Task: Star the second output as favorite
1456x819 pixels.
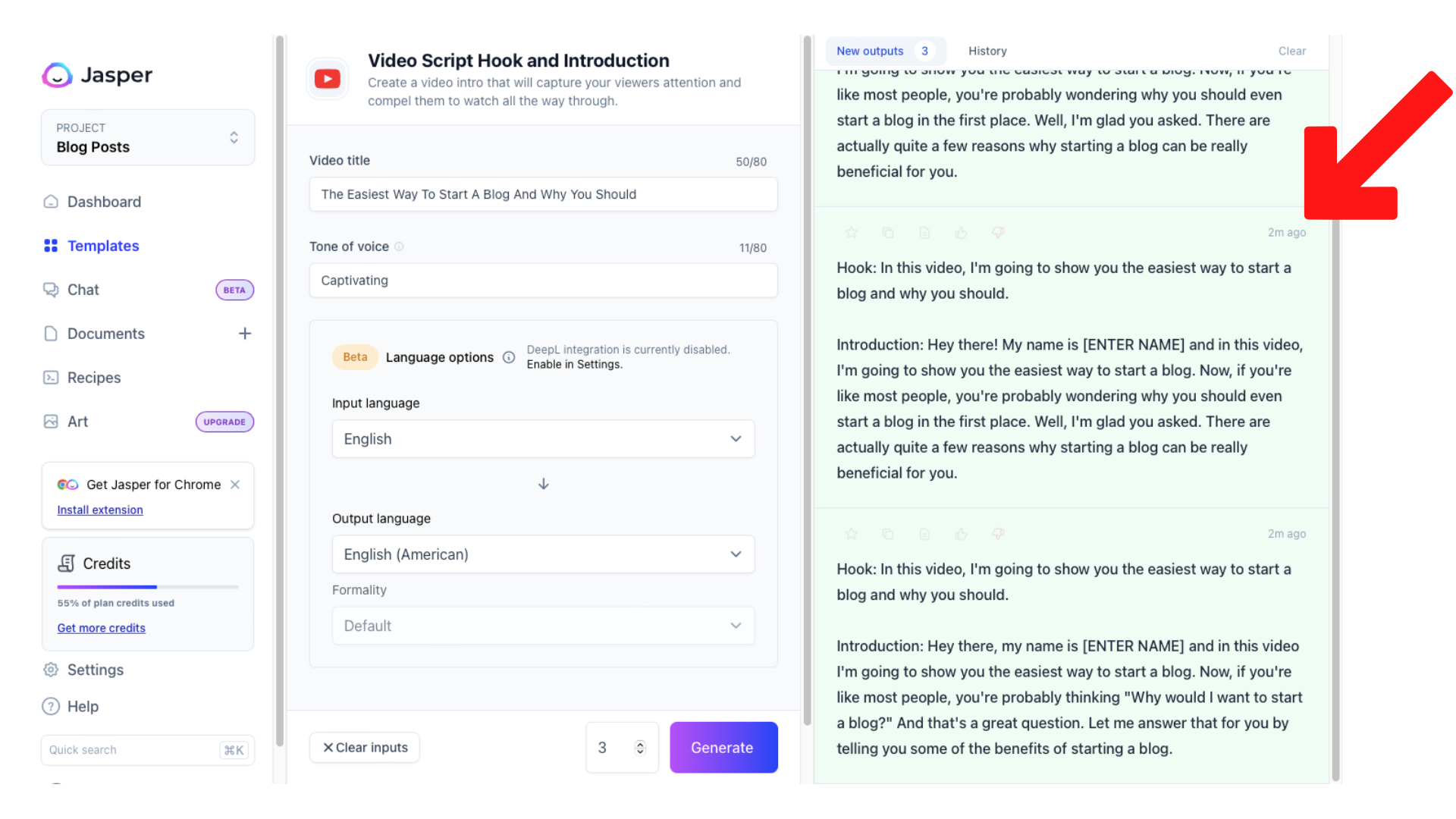Action: point(852,232)
